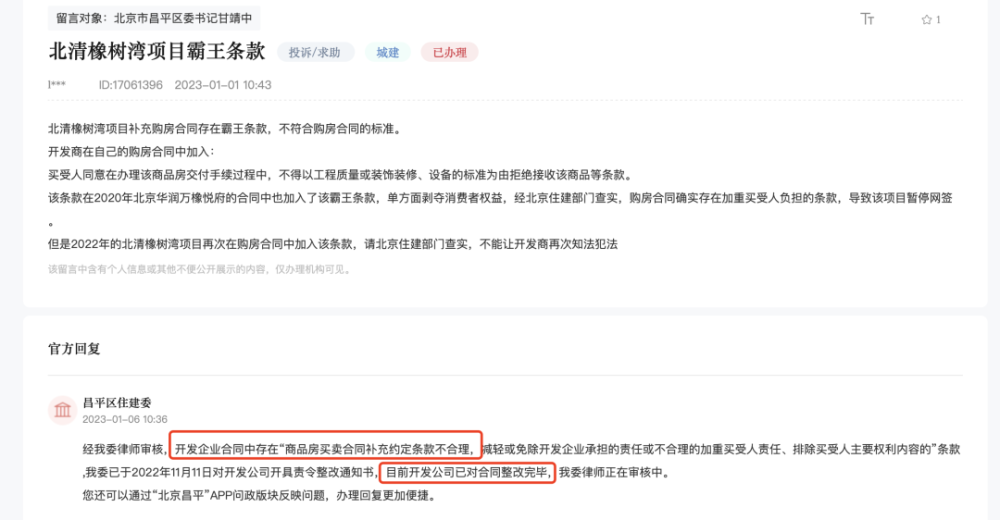Click the star favorite icon

tap(927, 20)
